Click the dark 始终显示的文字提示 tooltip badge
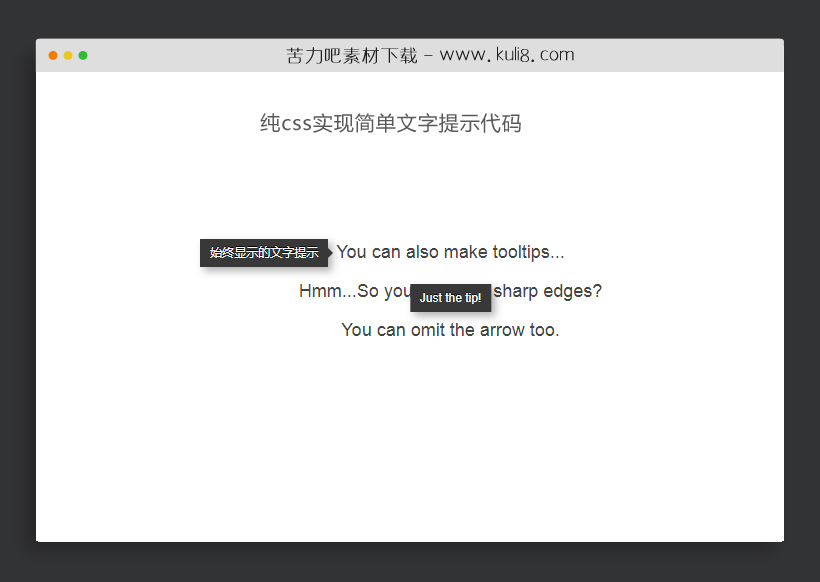Viewport: 820px width, 582px height. tap(263, 253)
